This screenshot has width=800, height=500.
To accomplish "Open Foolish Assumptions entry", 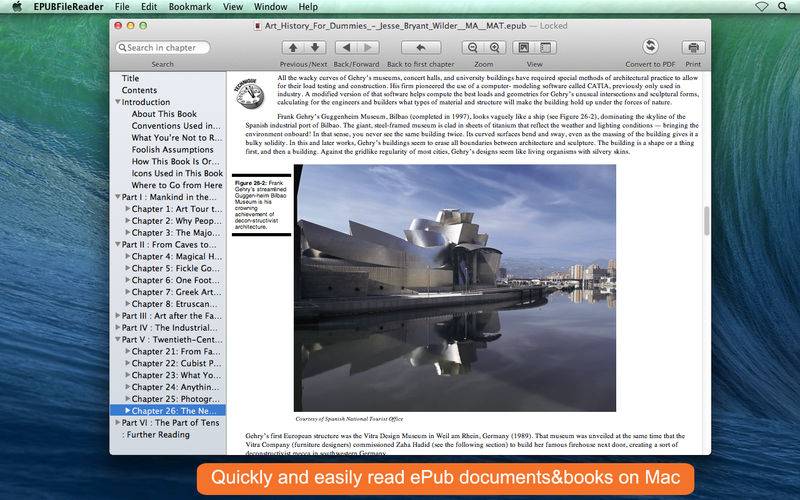I will [172, 149].
